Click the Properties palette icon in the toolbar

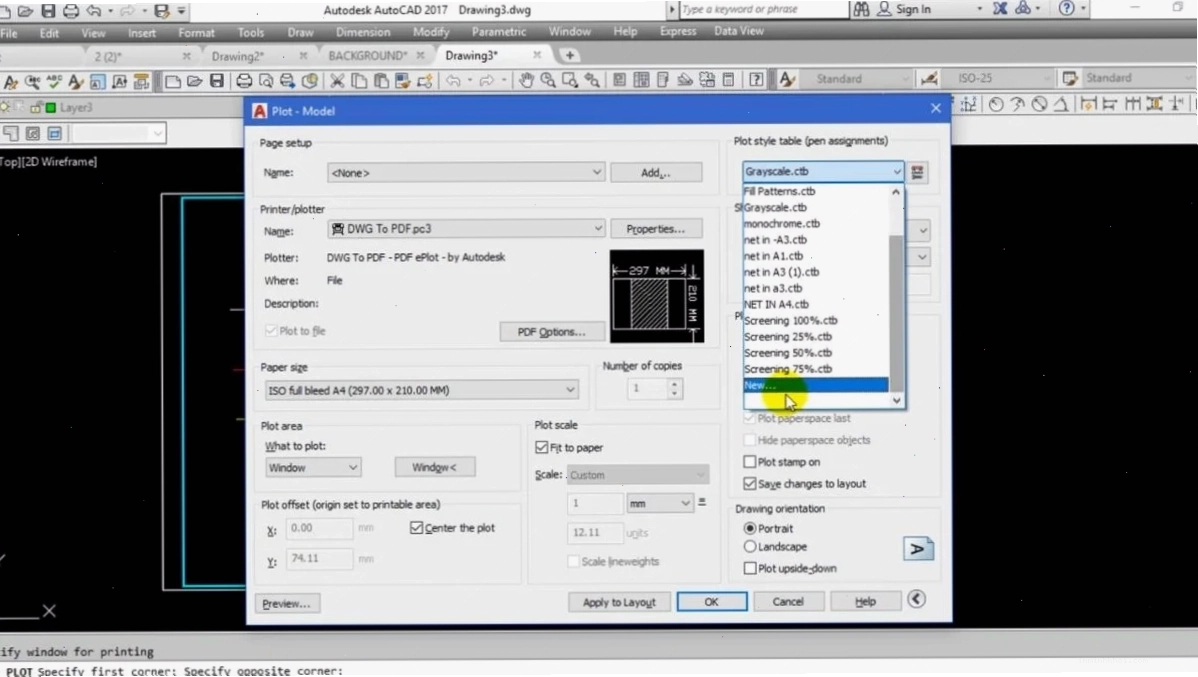(620, 79)
